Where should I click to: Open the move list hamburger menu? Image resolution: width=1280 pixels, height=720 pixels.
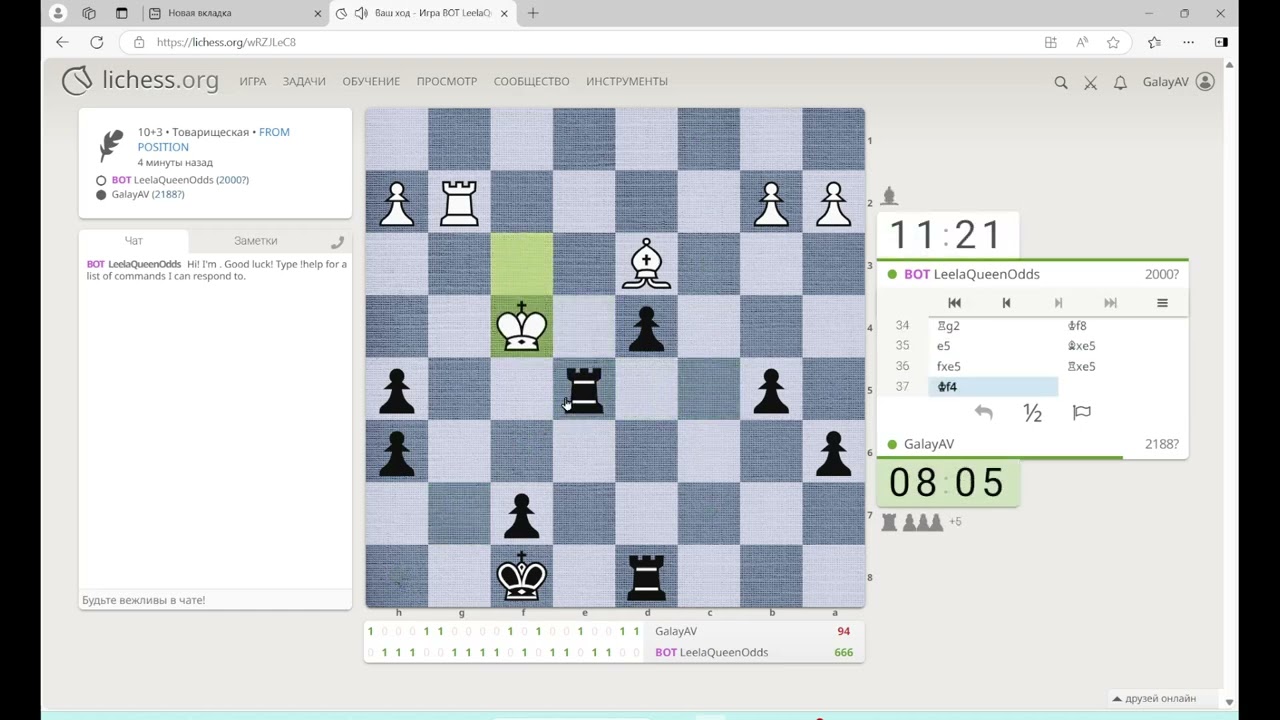(1162, 303)
